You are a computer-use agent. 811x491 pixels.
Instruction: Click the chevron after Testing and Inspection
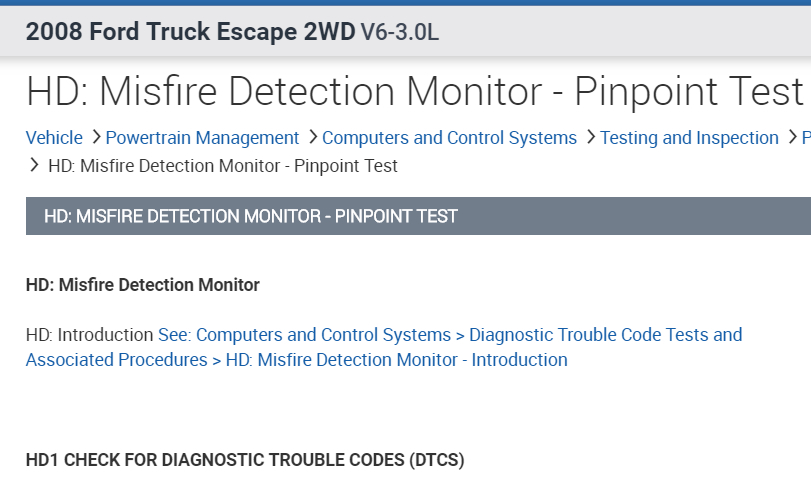coord(791,138)
